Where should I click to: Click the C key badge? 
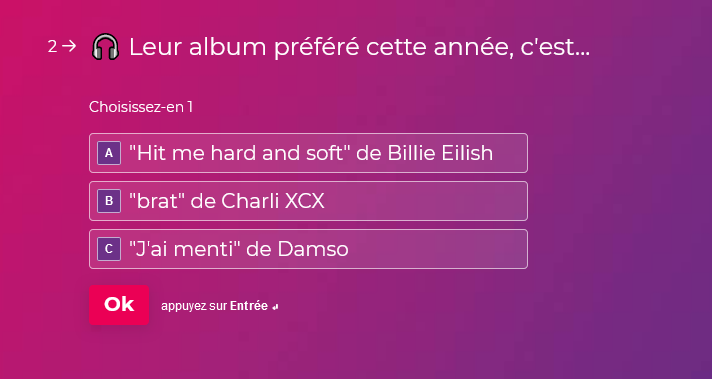point(109,249)
